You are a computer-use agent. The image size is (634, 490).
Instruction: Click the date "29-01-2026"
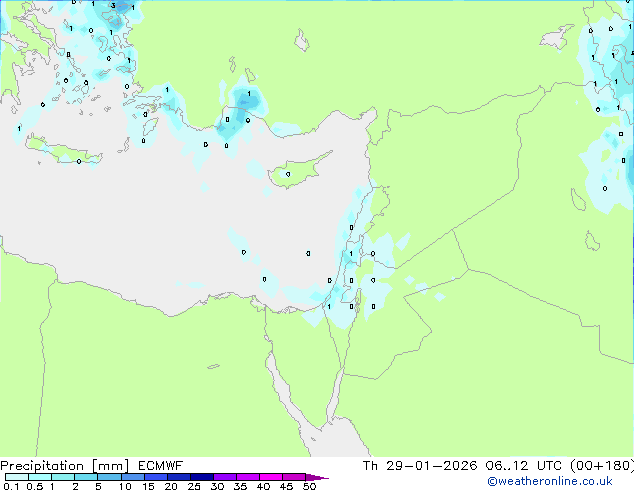431,466
